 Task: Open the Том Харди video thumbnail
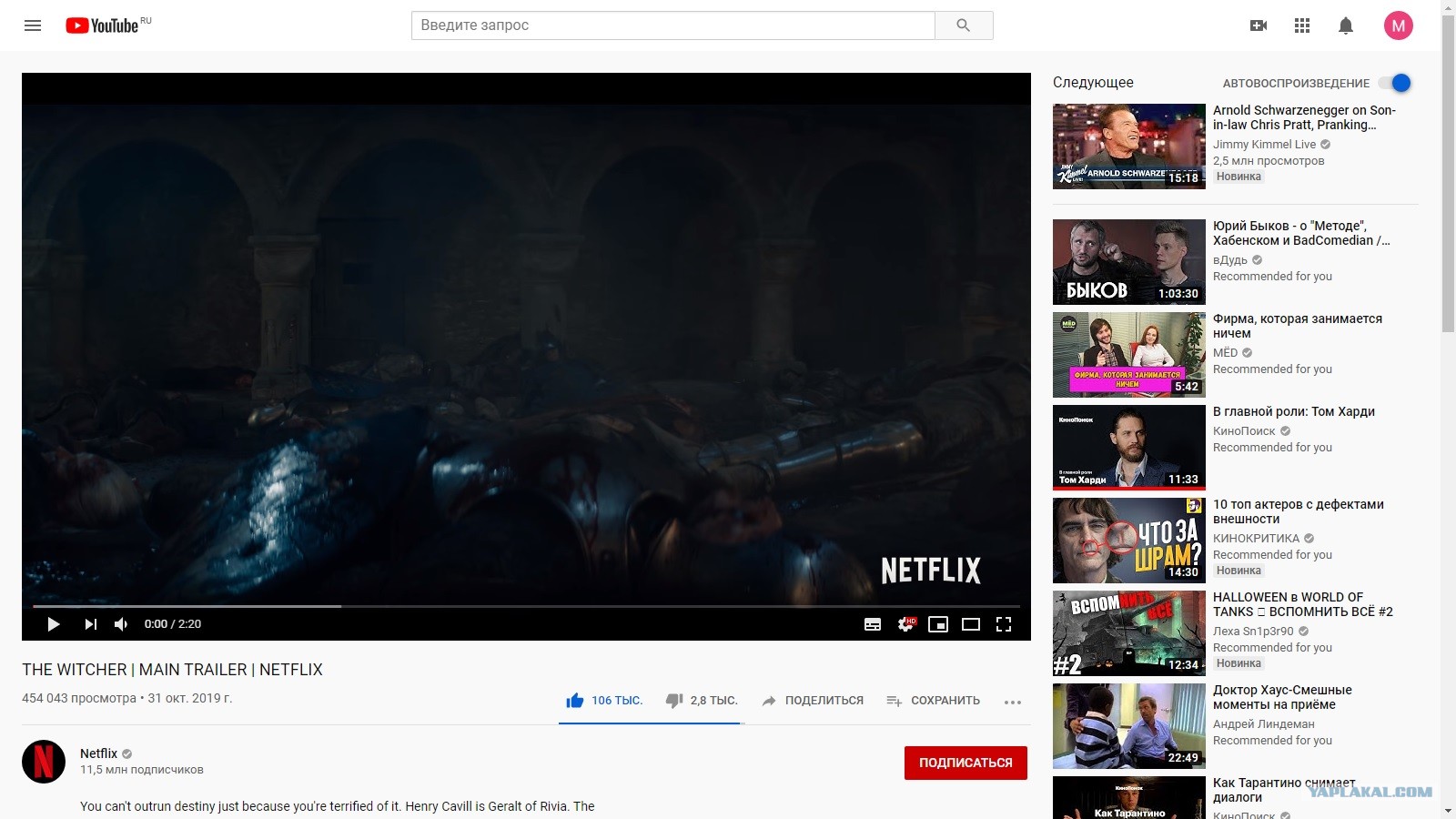1129,448
